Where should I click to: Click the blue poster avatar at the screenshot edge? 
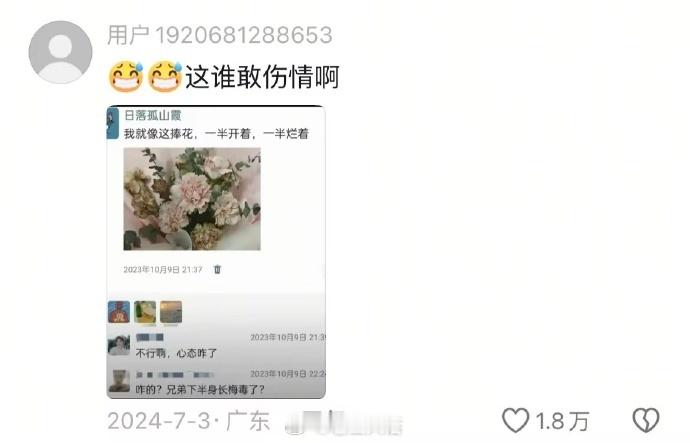click(113, 123)
